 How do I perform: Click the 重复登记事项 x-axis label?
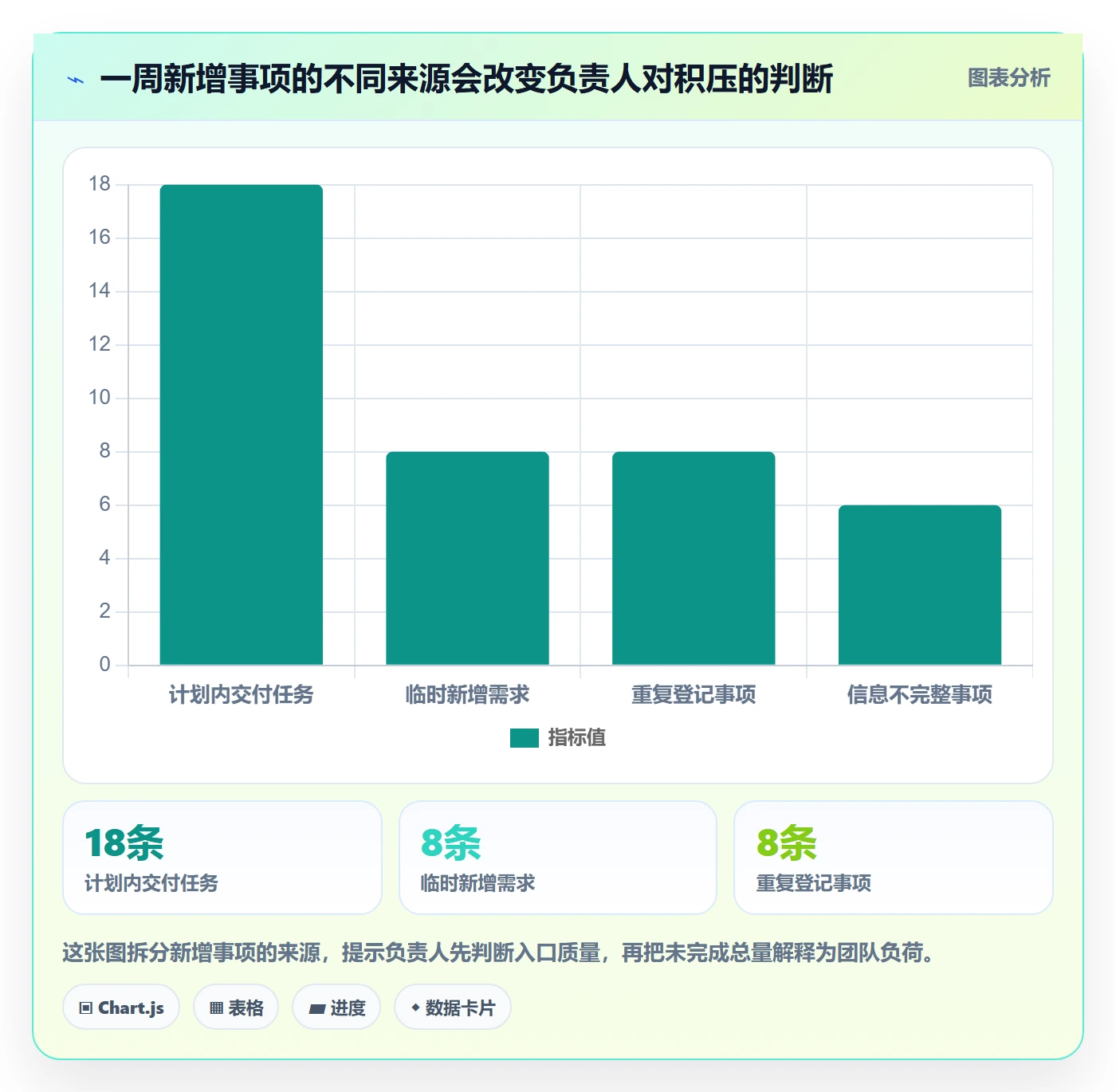point(694,695)
